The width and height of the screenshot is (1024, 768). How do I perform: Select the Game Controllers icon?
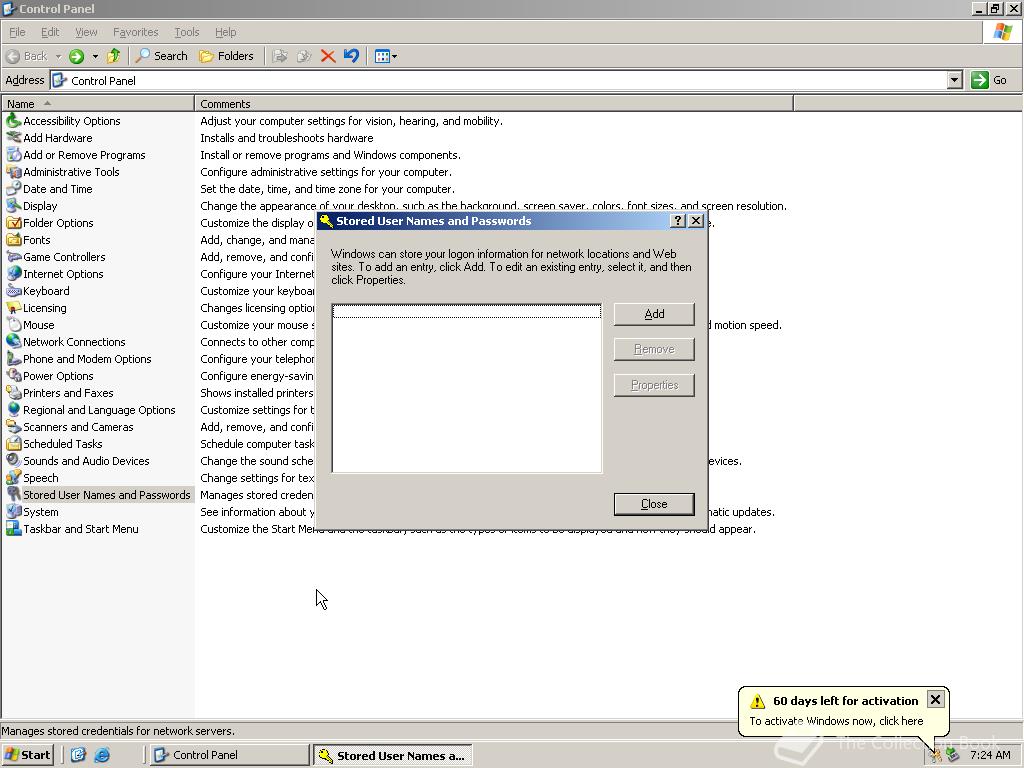pos(13,257)
